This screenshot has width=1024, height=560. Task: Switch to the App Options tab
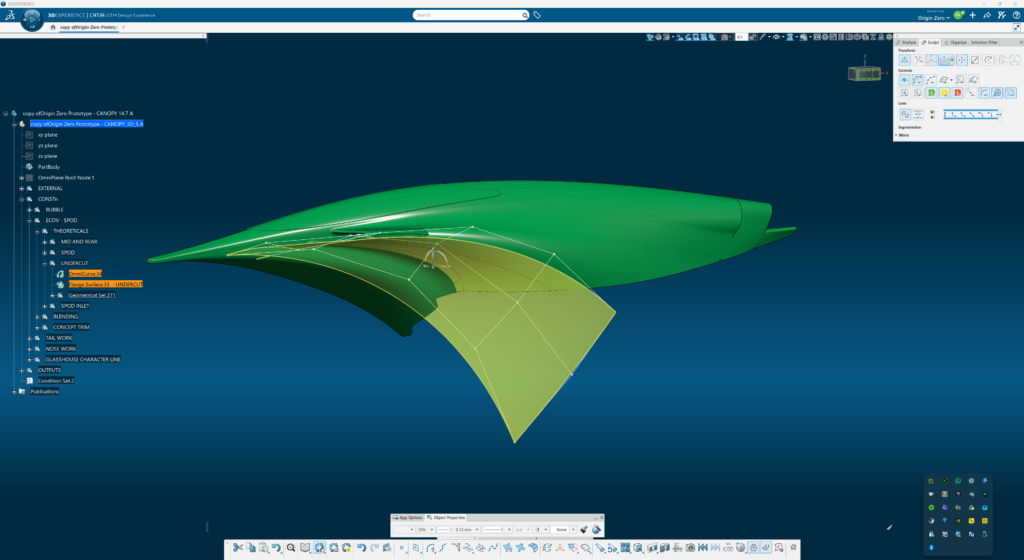coord(408,518)
